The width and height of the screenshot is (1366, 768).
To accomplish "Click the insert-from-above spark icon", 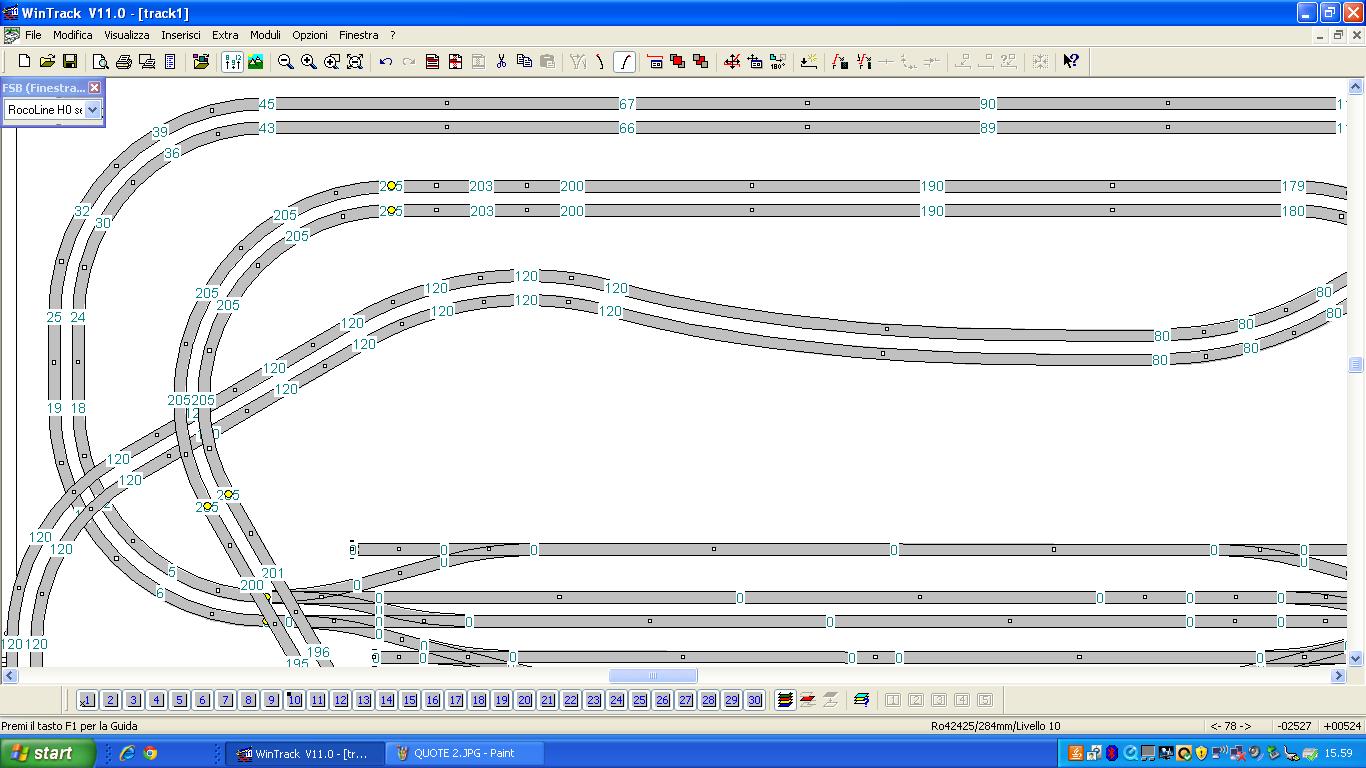I will 809,62.
